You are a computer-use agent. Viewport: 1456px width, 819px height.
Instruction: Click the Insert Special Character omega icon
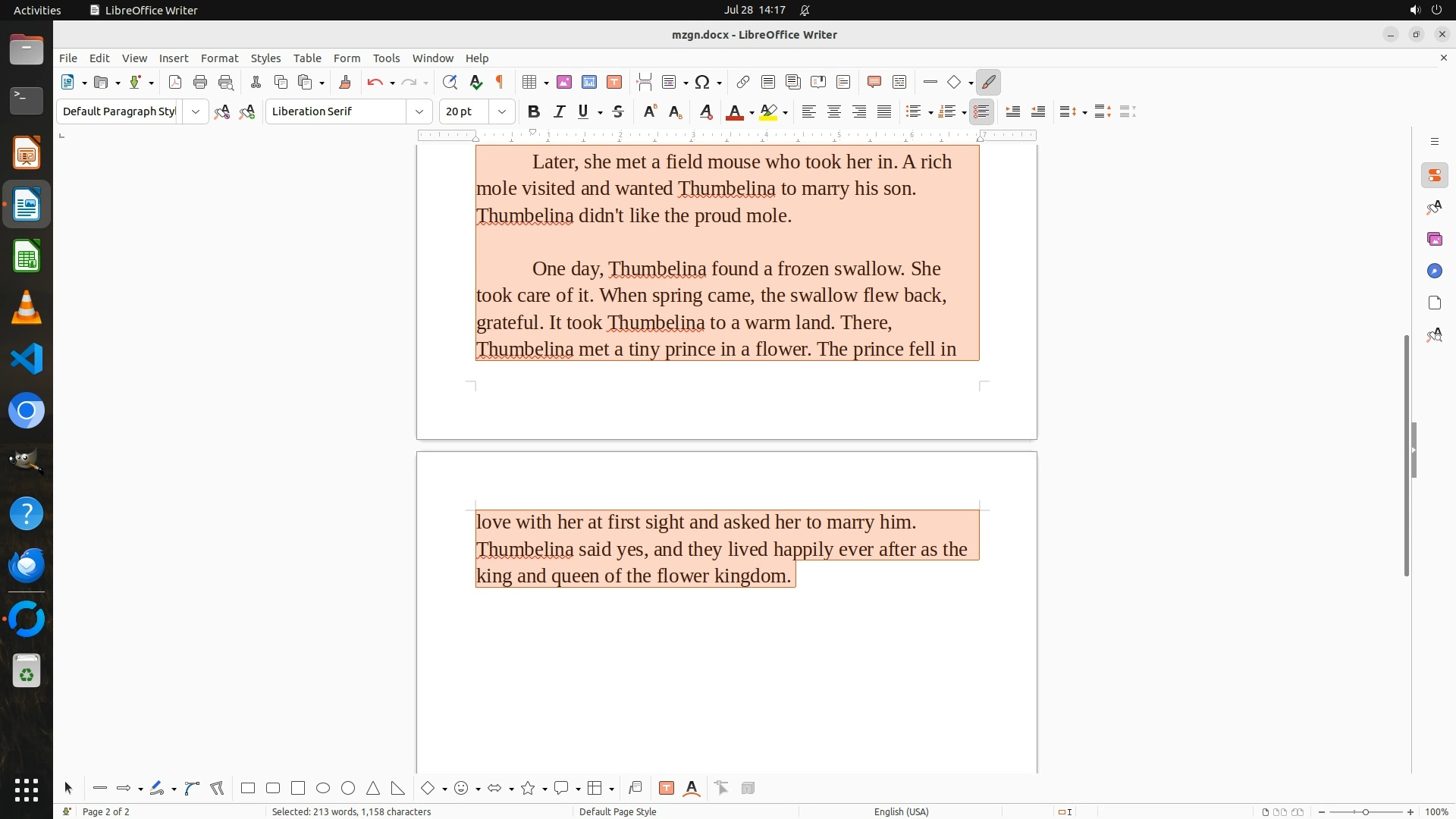coord(702,83)
